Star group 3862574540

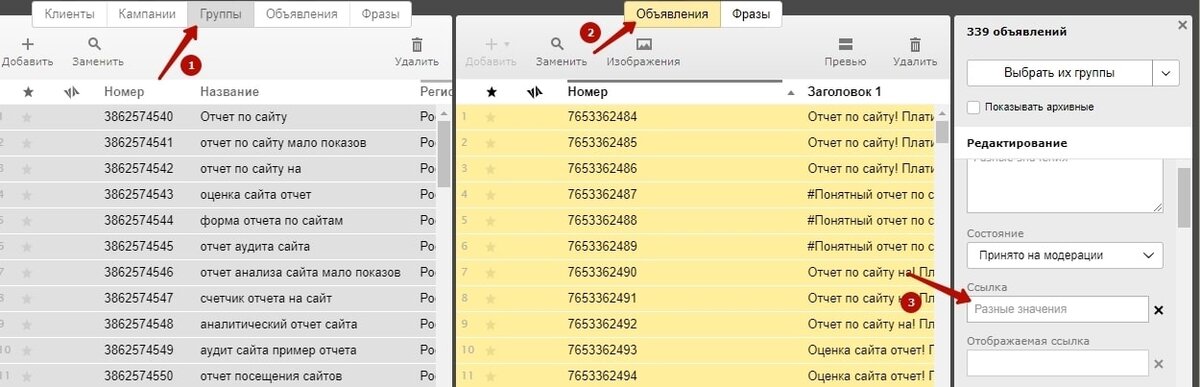27,117
